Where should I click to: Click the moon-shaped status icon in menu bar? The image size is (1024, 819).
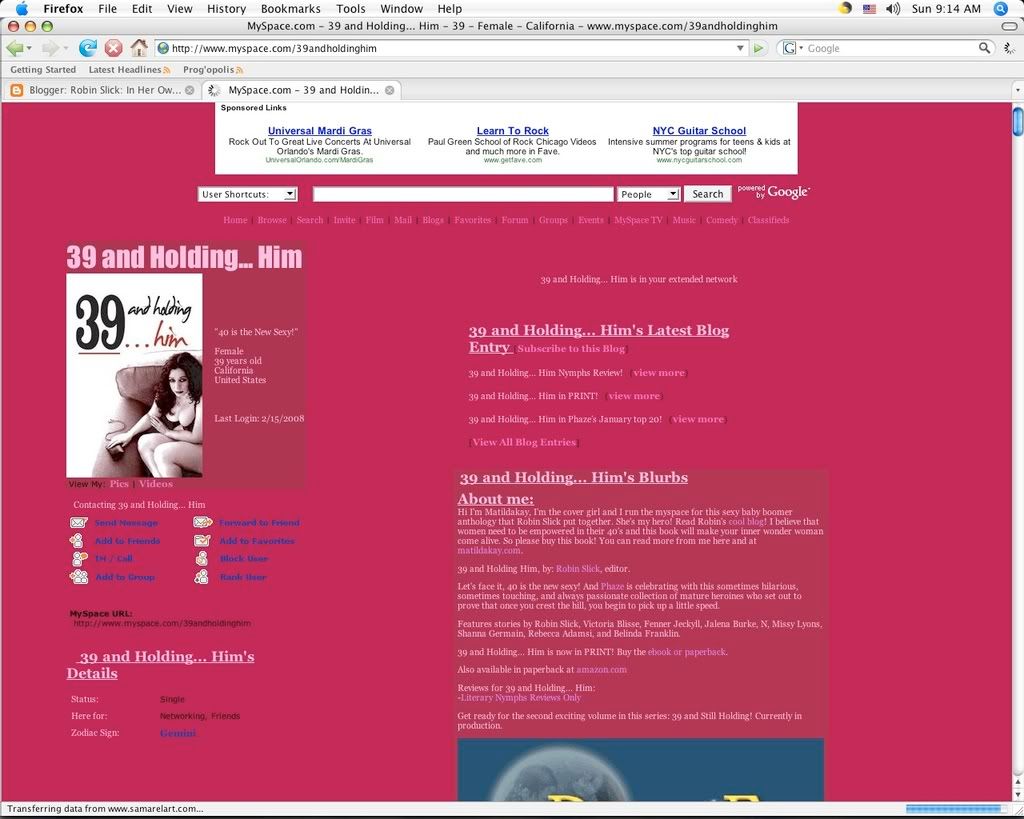tap(845, 8)
